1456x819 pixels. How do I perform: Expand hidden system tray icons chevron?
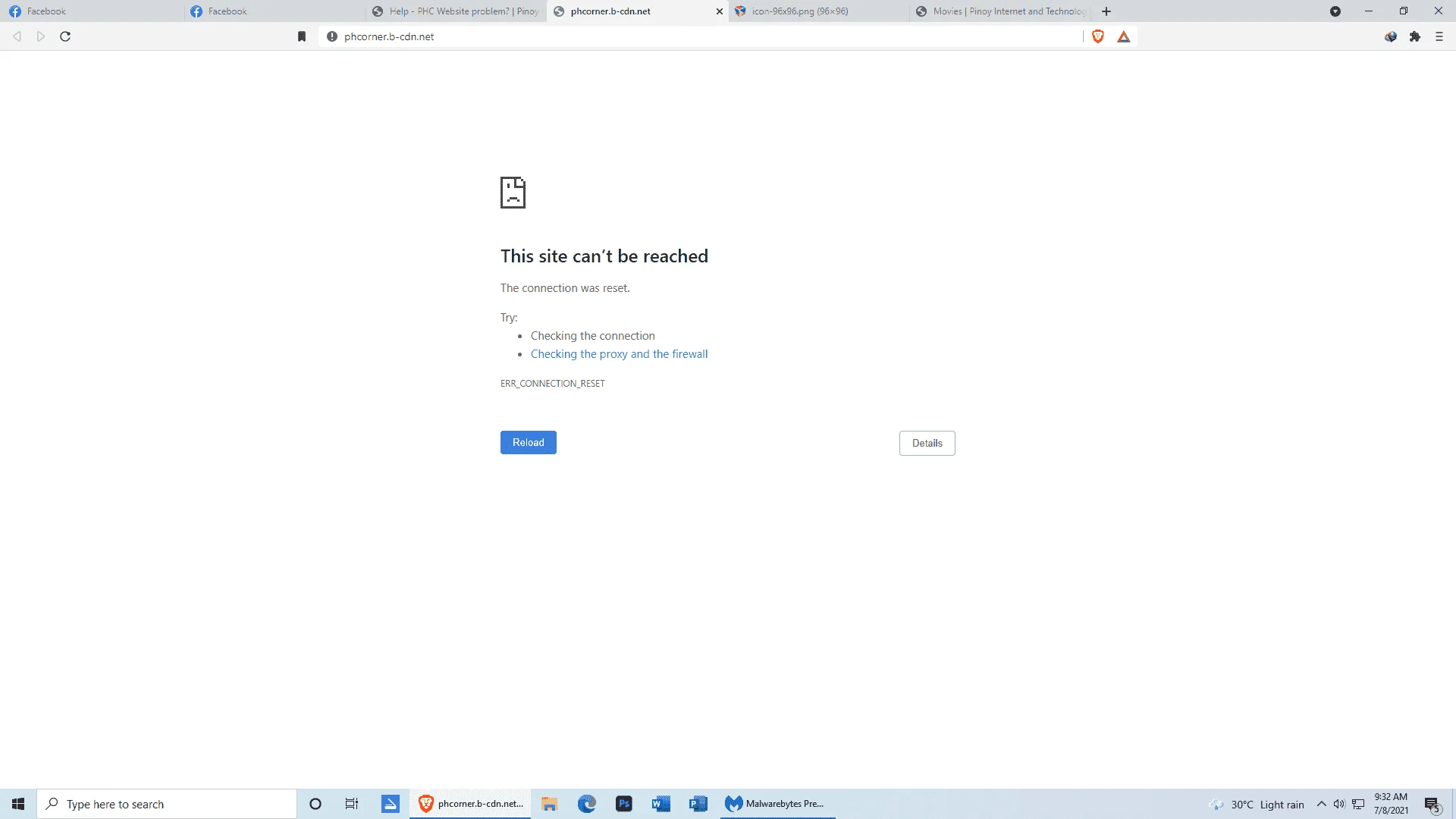coord(1322,804)
